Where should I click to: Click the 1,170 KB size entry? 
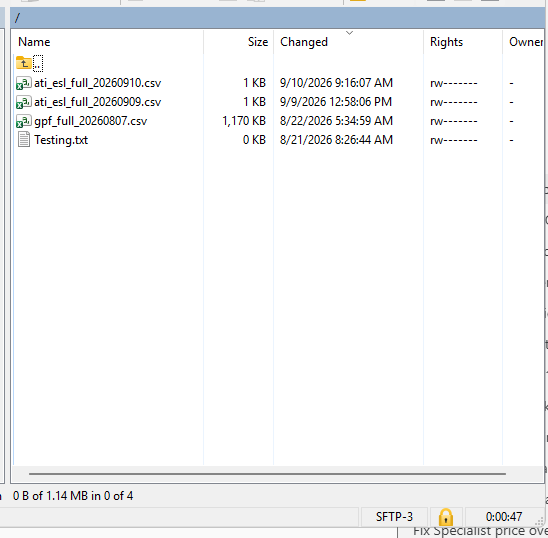pos(244,121)
